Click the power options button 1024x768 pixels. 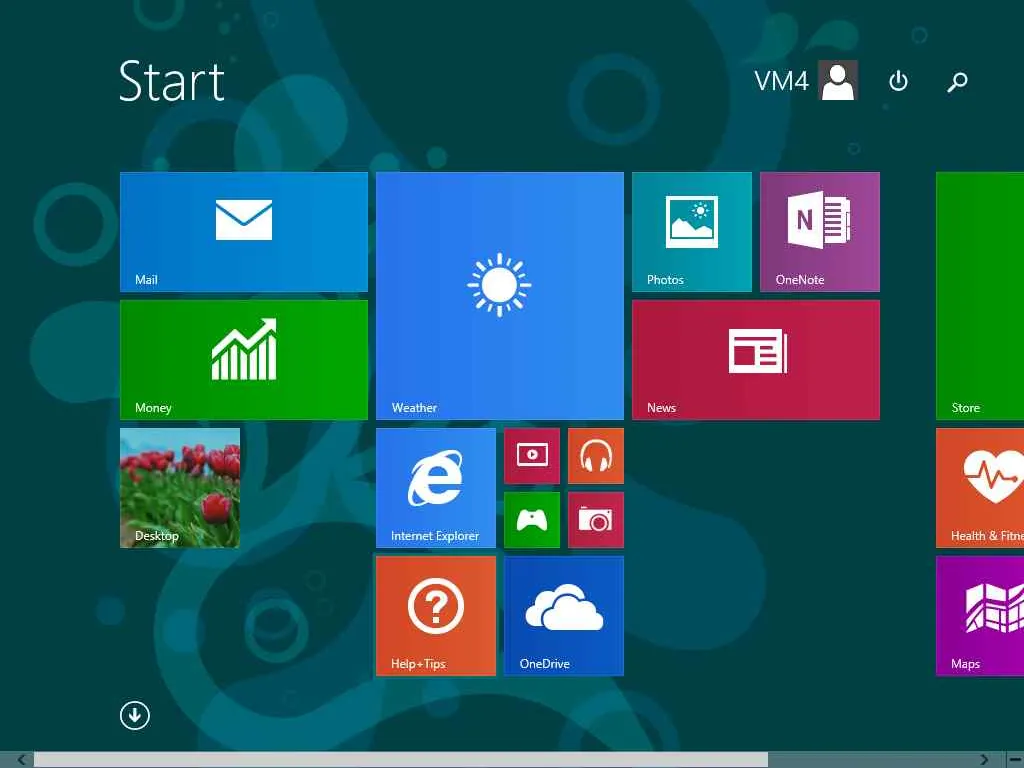click(898, 81)
